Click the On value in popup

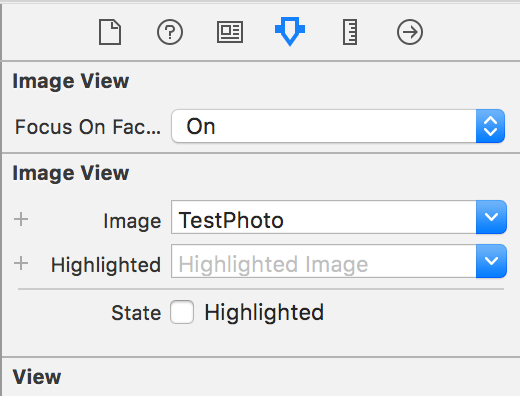[x=201, y=127]
